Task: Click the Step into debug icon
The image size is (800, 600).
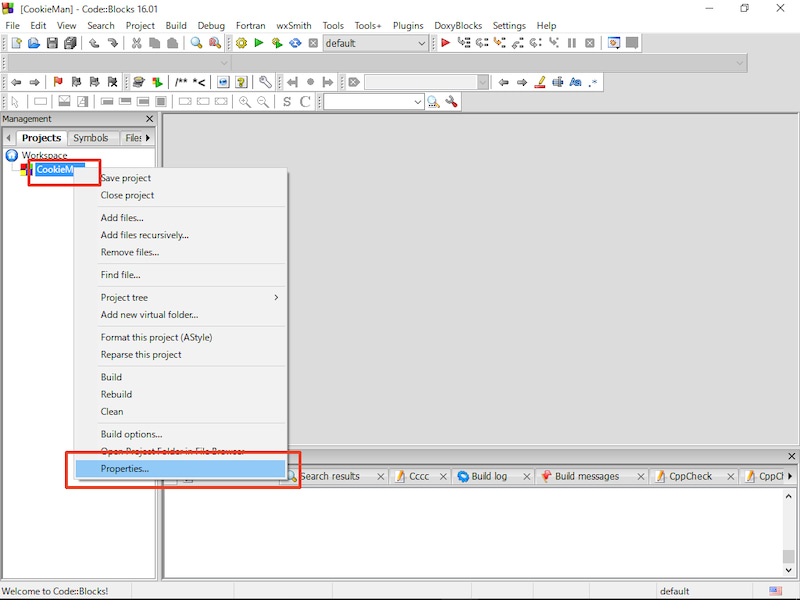Action: pyautogui.click(x=500, y=43)
